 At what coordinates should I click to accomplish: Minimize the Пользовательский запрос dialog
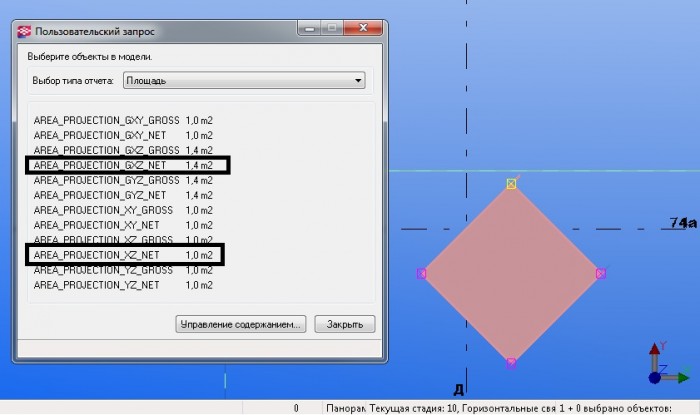[309, 28]
